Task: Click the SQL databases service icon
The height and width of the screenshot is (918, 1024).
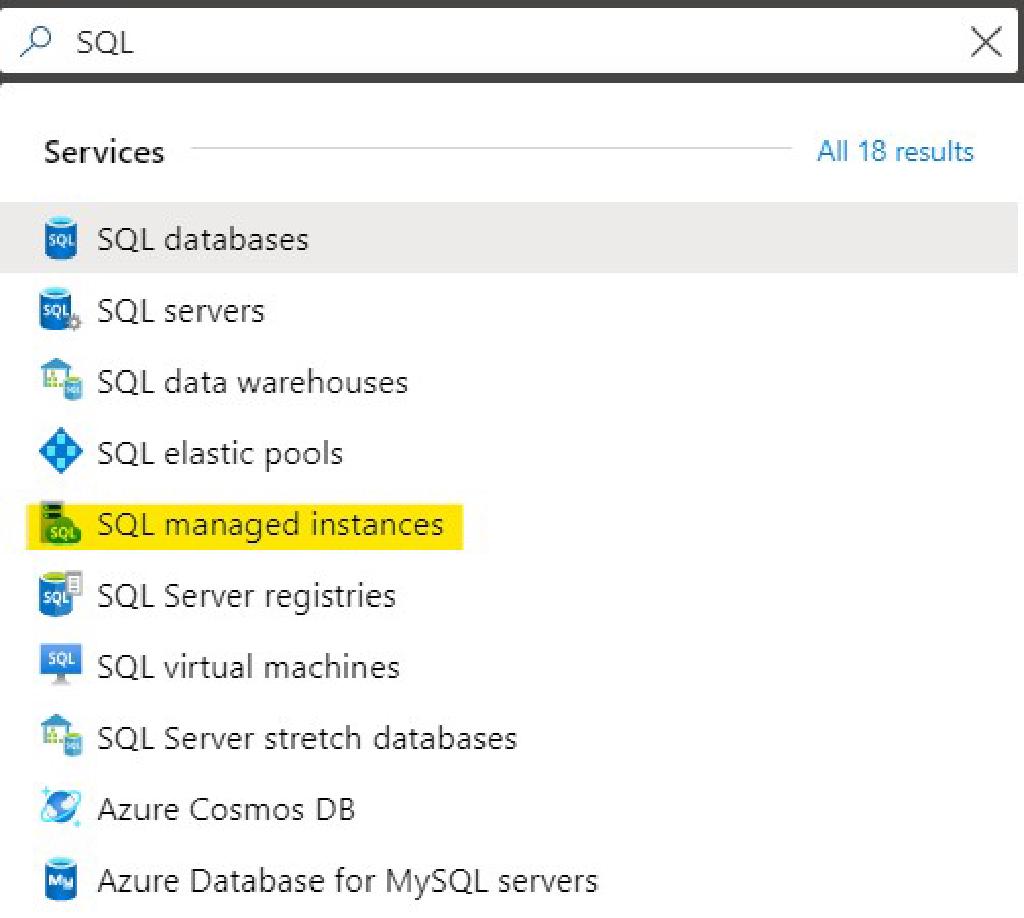Action: pos(61,238)
